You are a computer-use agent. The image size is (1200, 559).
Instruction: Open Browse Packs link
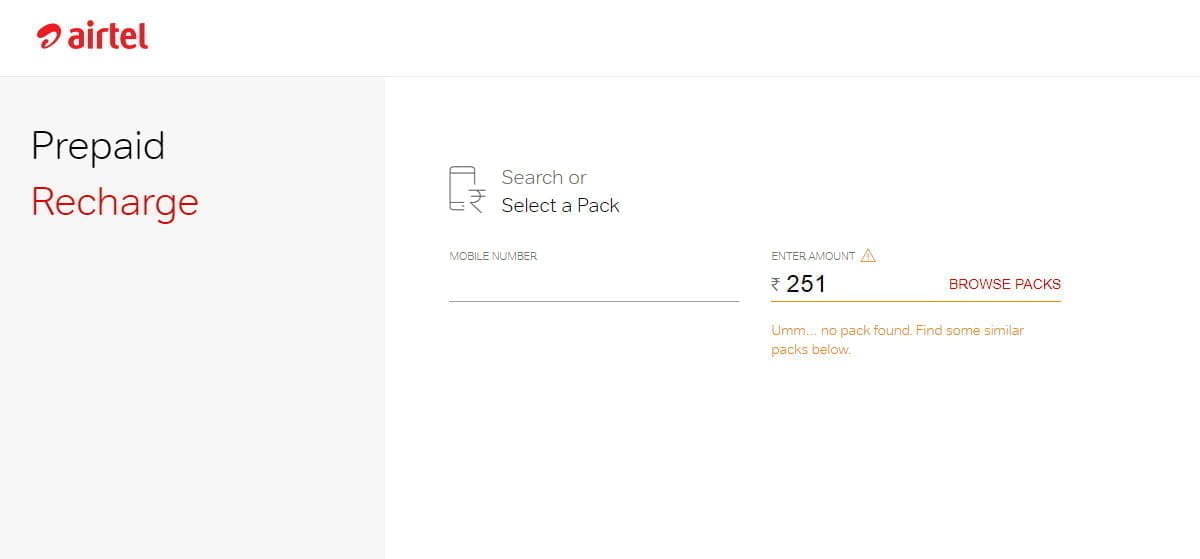tap(1004, 284)
